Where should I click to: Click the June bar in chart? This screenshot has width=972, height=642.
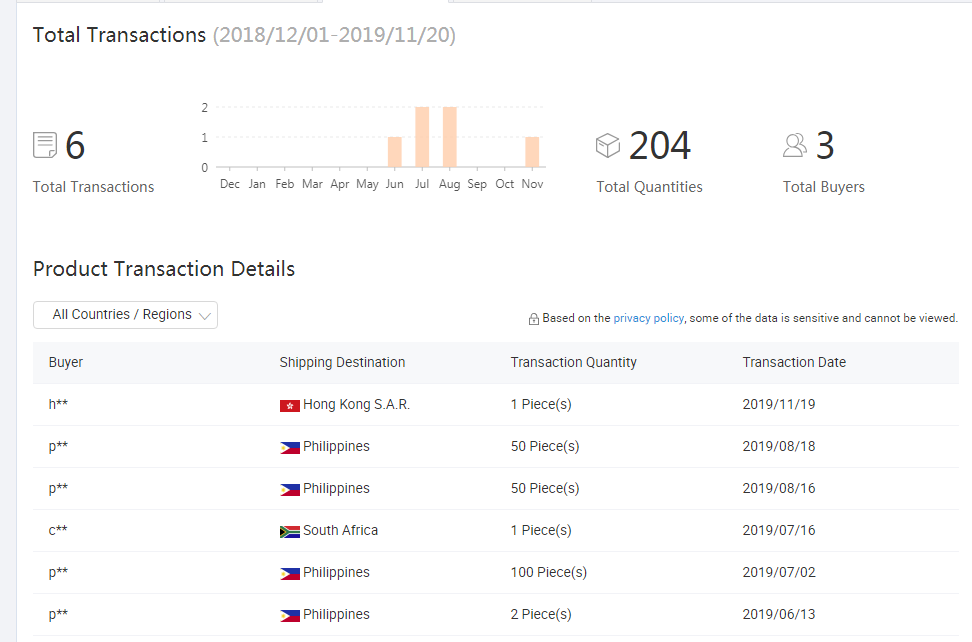(395, 152)
